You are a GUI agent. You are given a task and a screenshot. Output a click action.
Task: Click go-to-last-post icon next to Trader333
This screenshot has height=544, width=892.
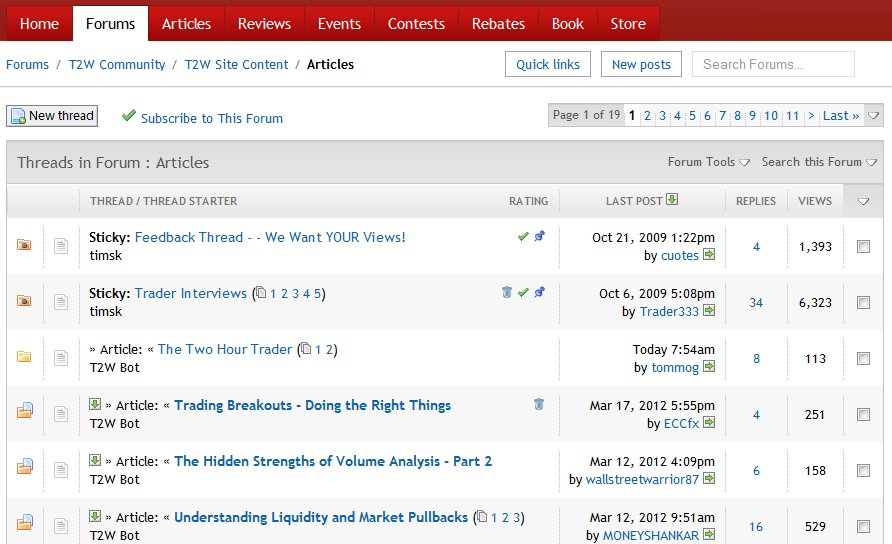pos(710,312)
